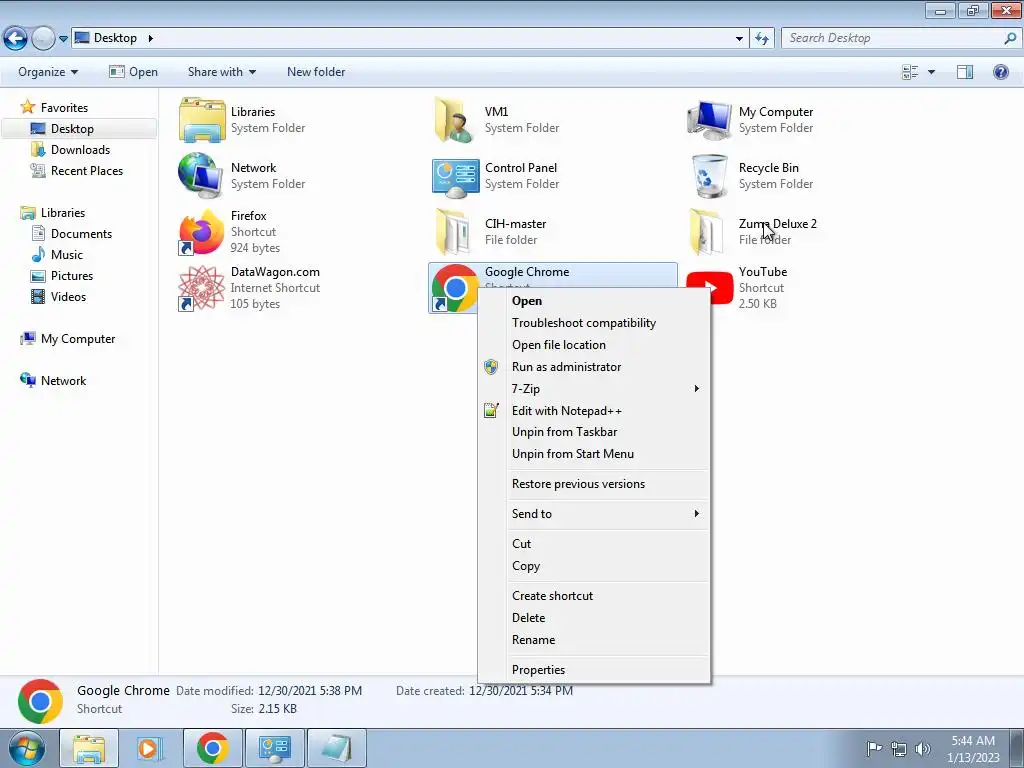Open the address bar history dropdown
This screenshot has height=768, width=1024.
(739, 39)
